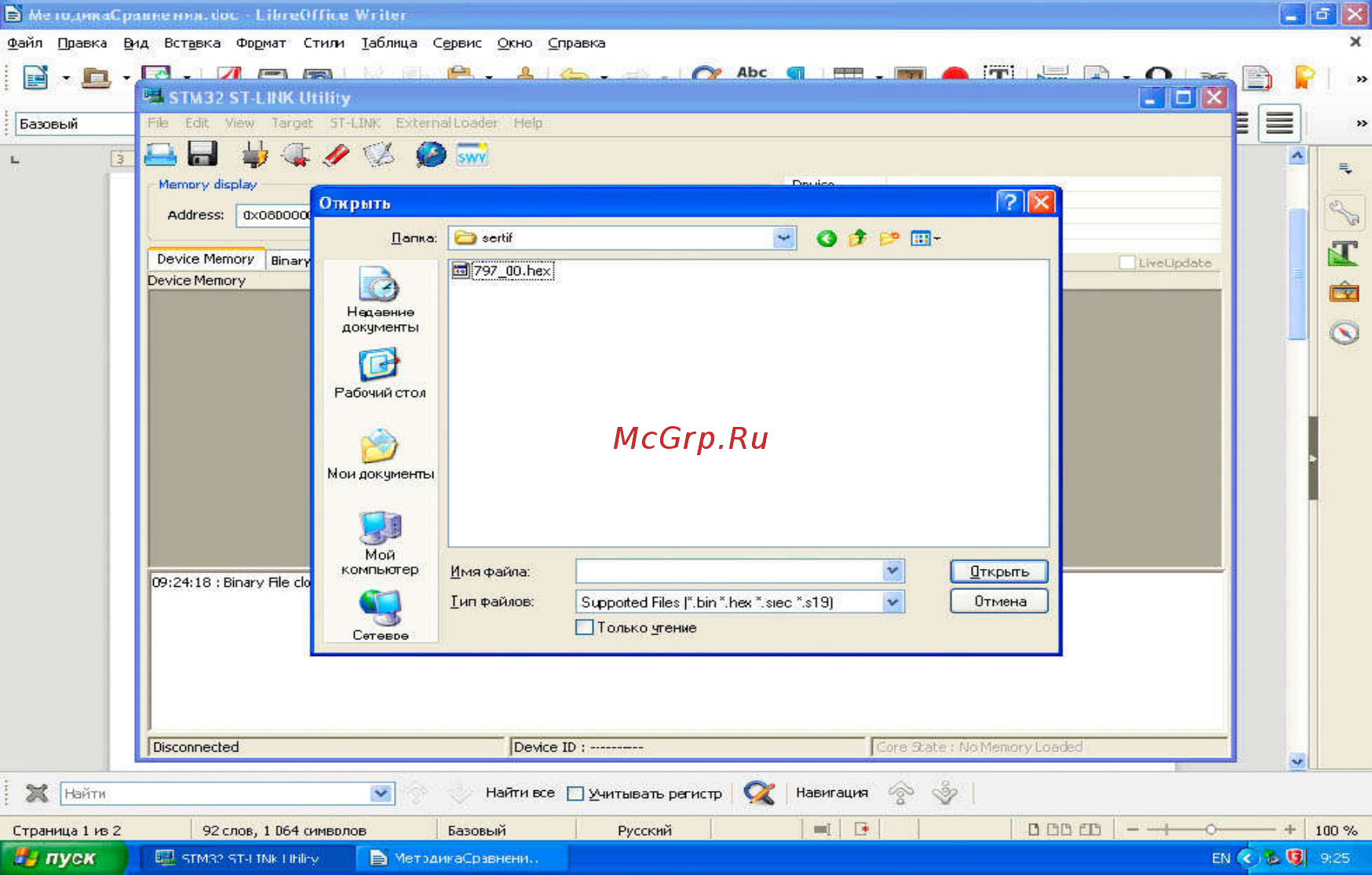This screenshot has height=875, width=1372.
Task: Click the LibreOffice zoom slider handle
Action: (1211, 829)
